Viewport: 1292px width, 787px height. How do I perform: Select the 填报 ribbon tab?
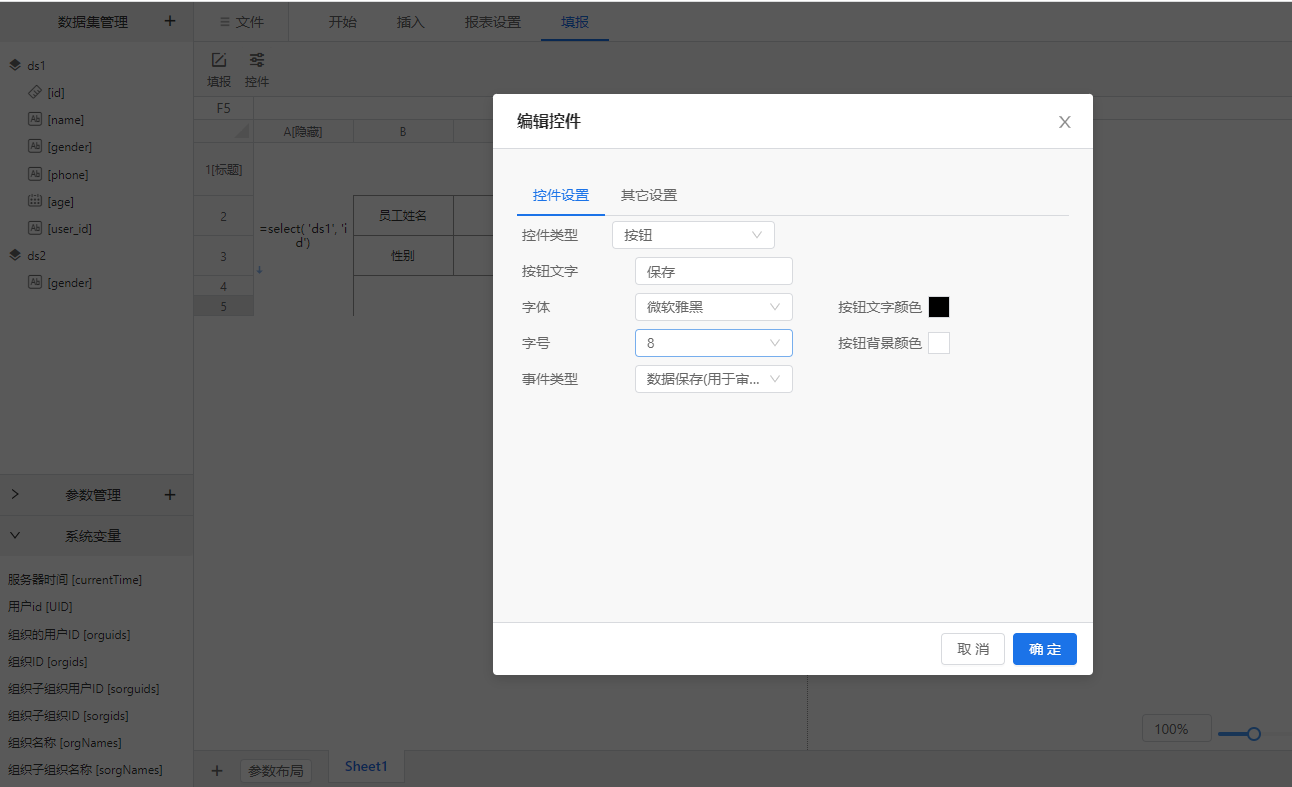tap(575, 22)
